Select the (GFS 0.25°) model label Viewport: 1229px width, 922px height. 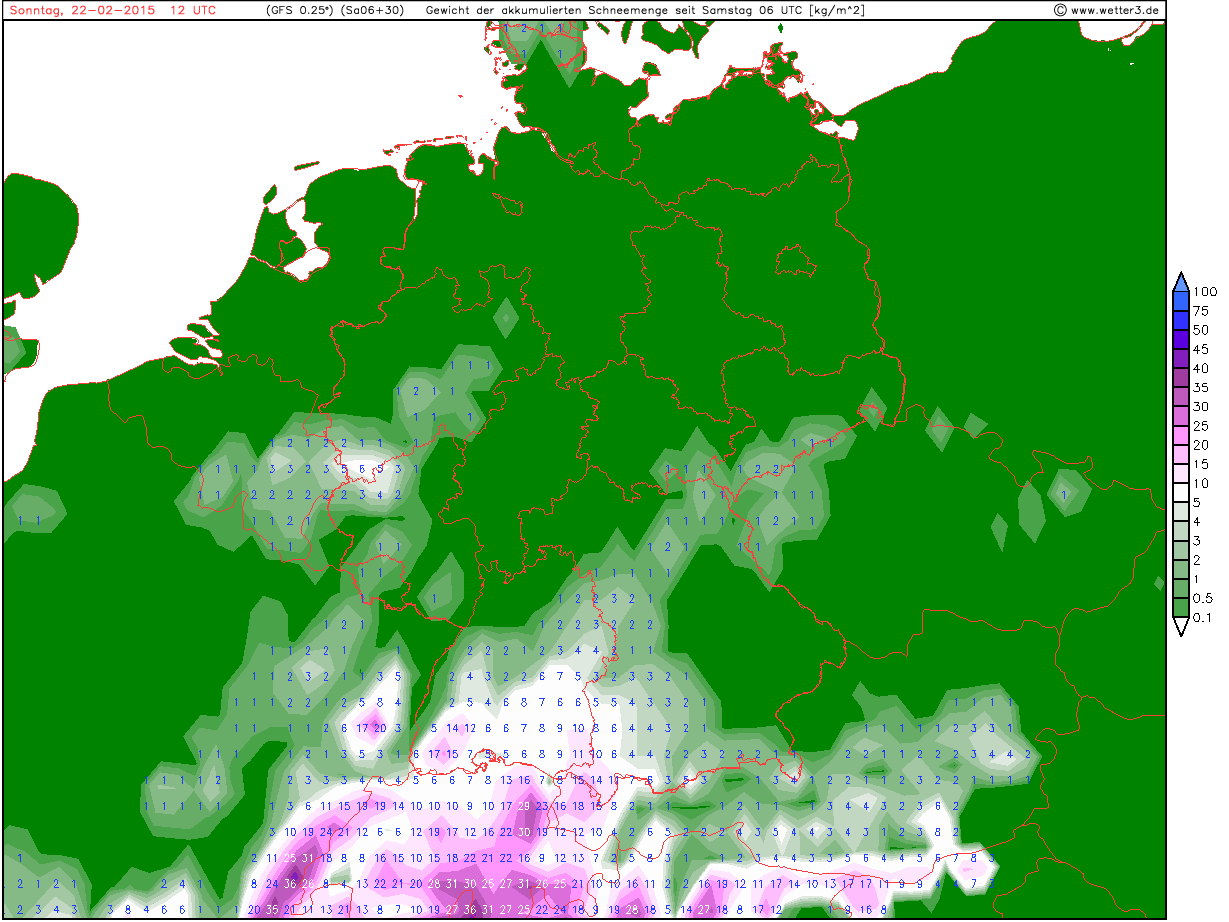[x=299, y=10]
